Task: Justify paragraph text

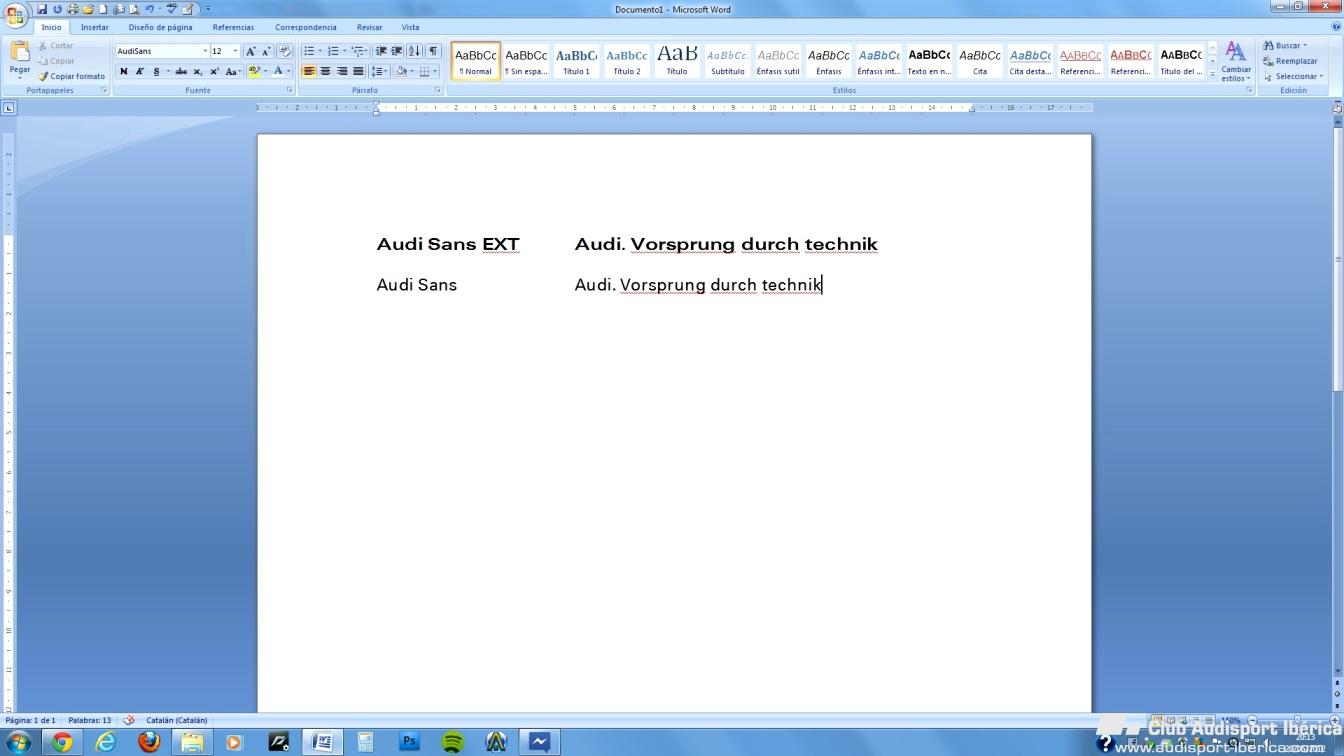Action: [x=358, y=71]
